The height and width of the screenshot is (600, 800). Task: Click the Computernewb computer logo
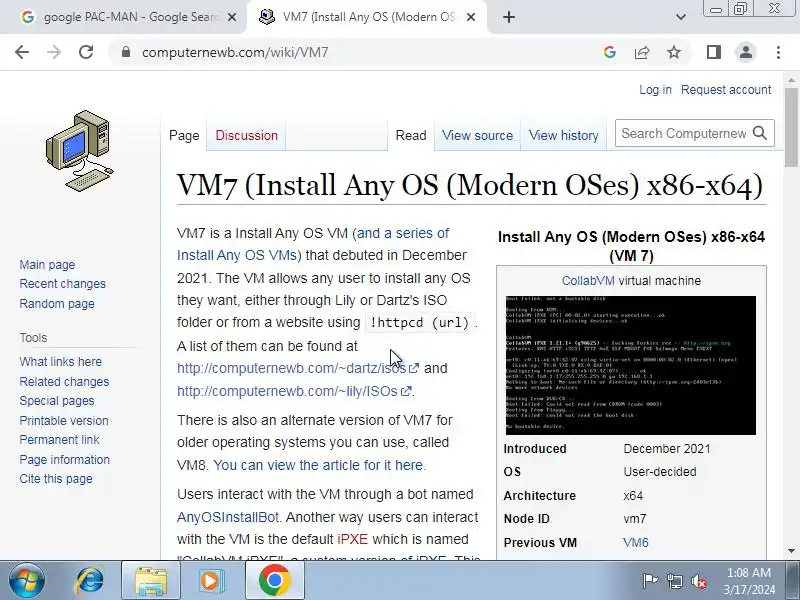tap(79, 151)
